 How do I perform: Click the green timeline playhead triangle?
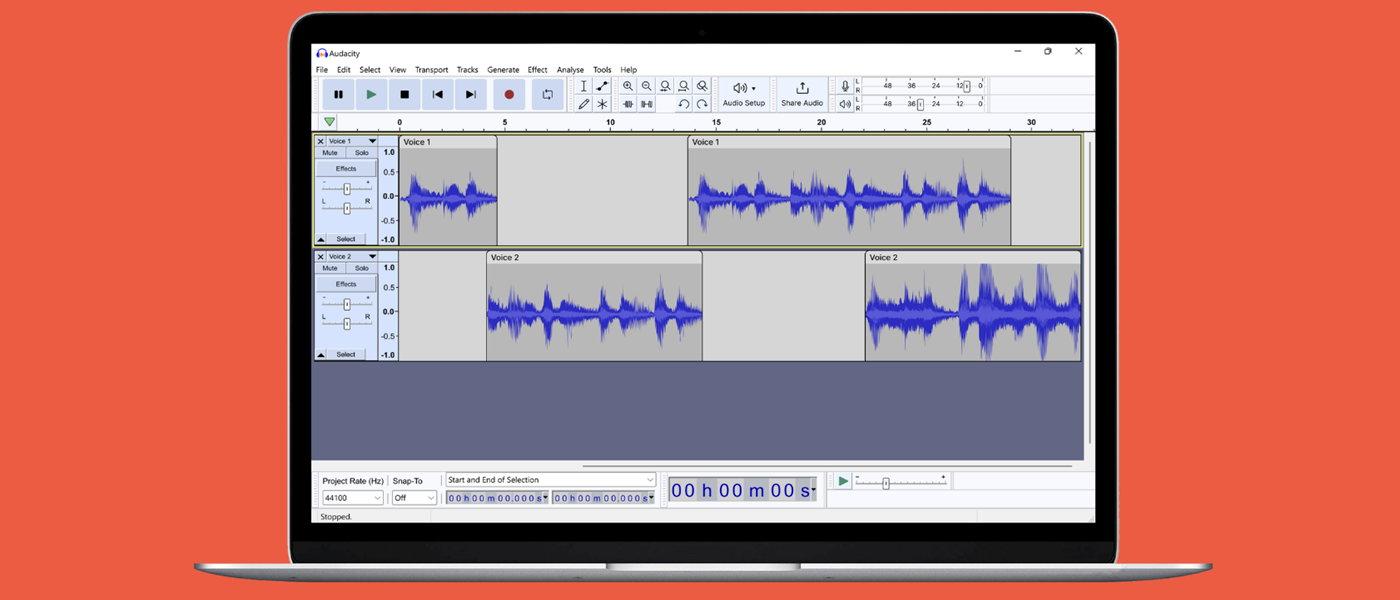coord(329,122)
